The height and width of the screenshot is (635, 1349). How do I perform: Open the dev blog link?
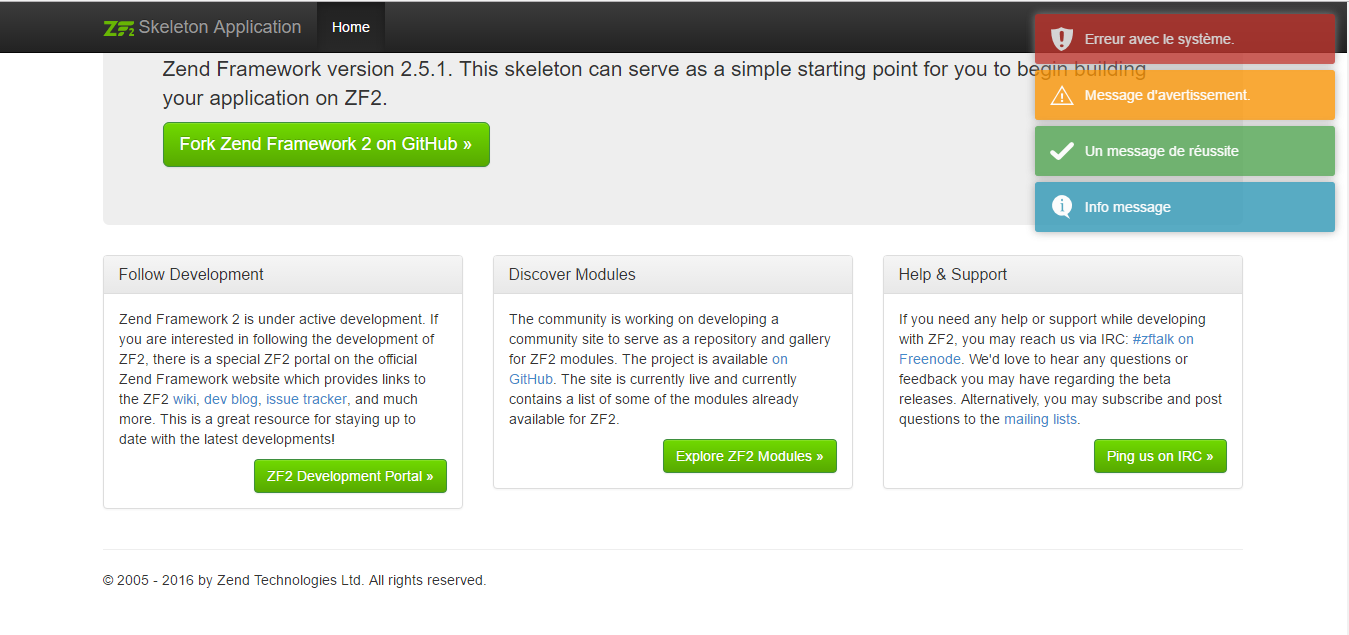tap(232, 399)
